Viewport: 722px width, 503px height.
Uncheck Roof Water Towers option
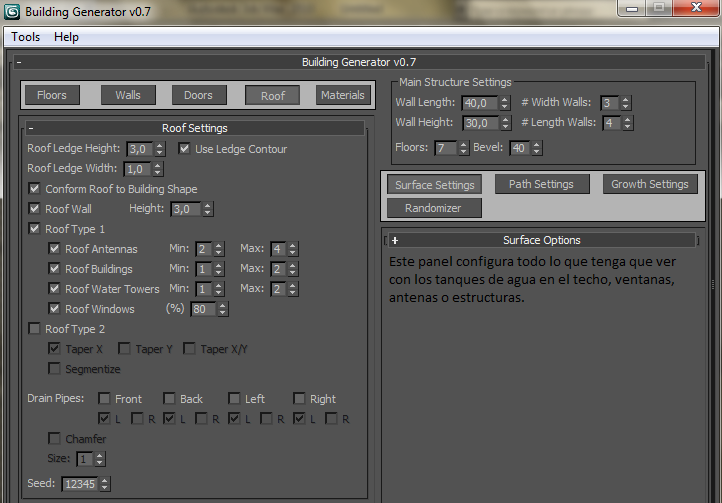[x=55, y=289]
